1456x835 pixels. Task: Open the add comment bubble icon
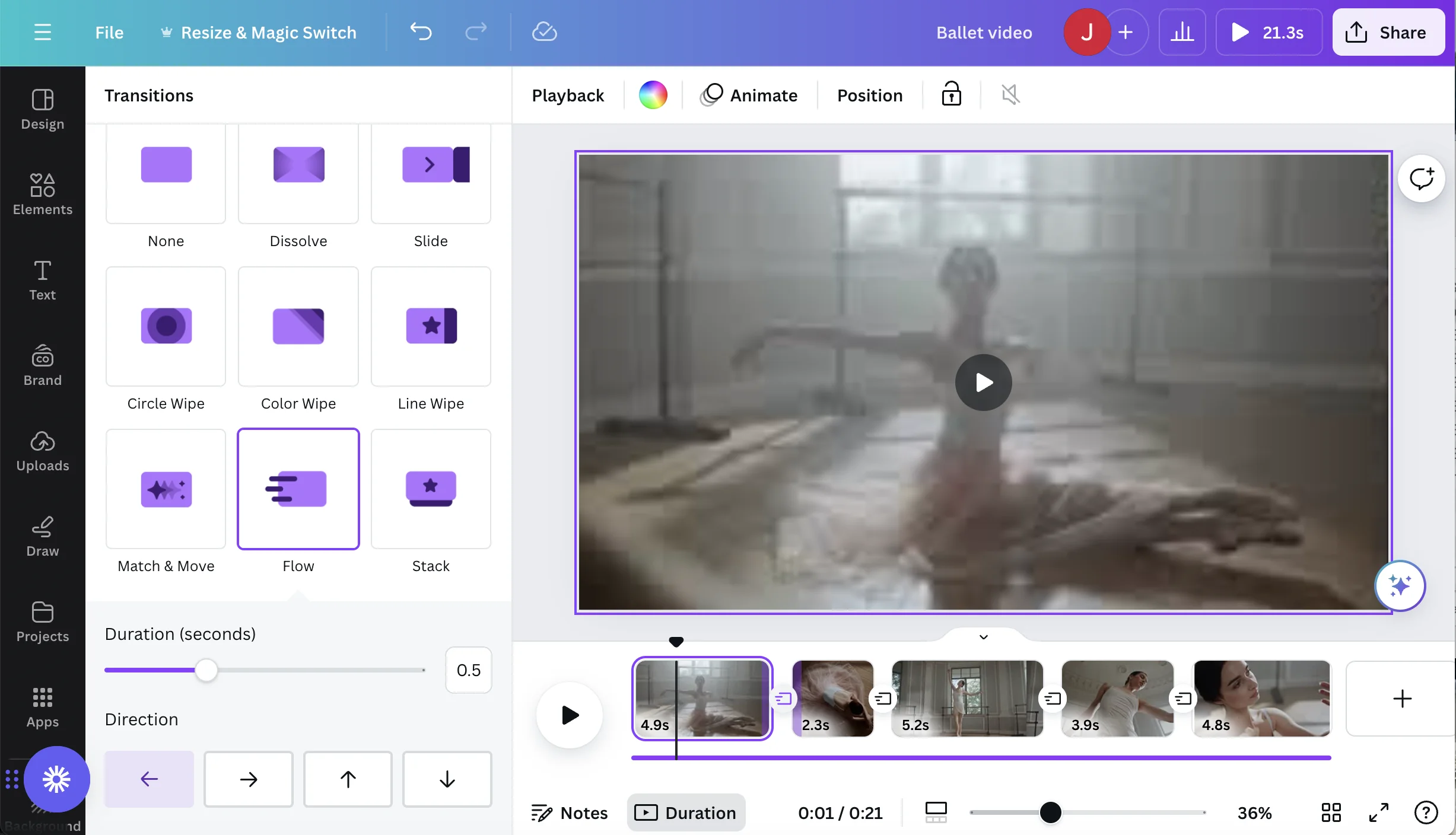coord(1421,179)
